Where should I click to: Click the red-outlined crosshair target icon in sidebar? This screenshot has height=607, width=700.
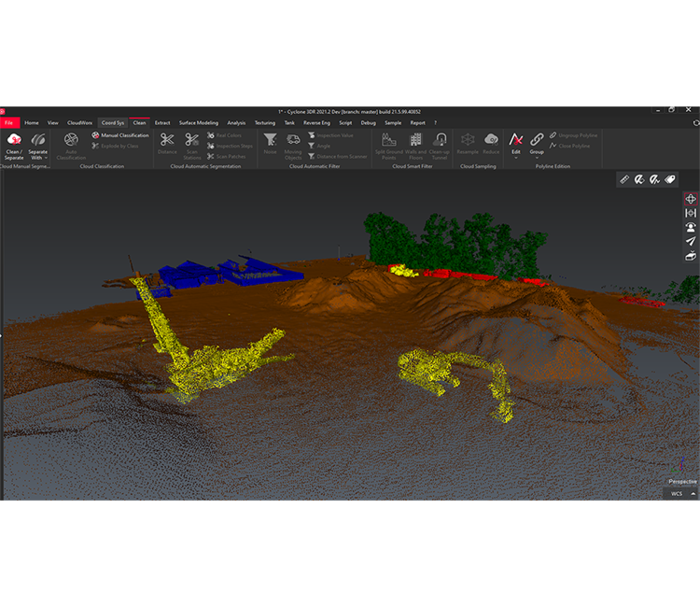(x=691, y=199)
